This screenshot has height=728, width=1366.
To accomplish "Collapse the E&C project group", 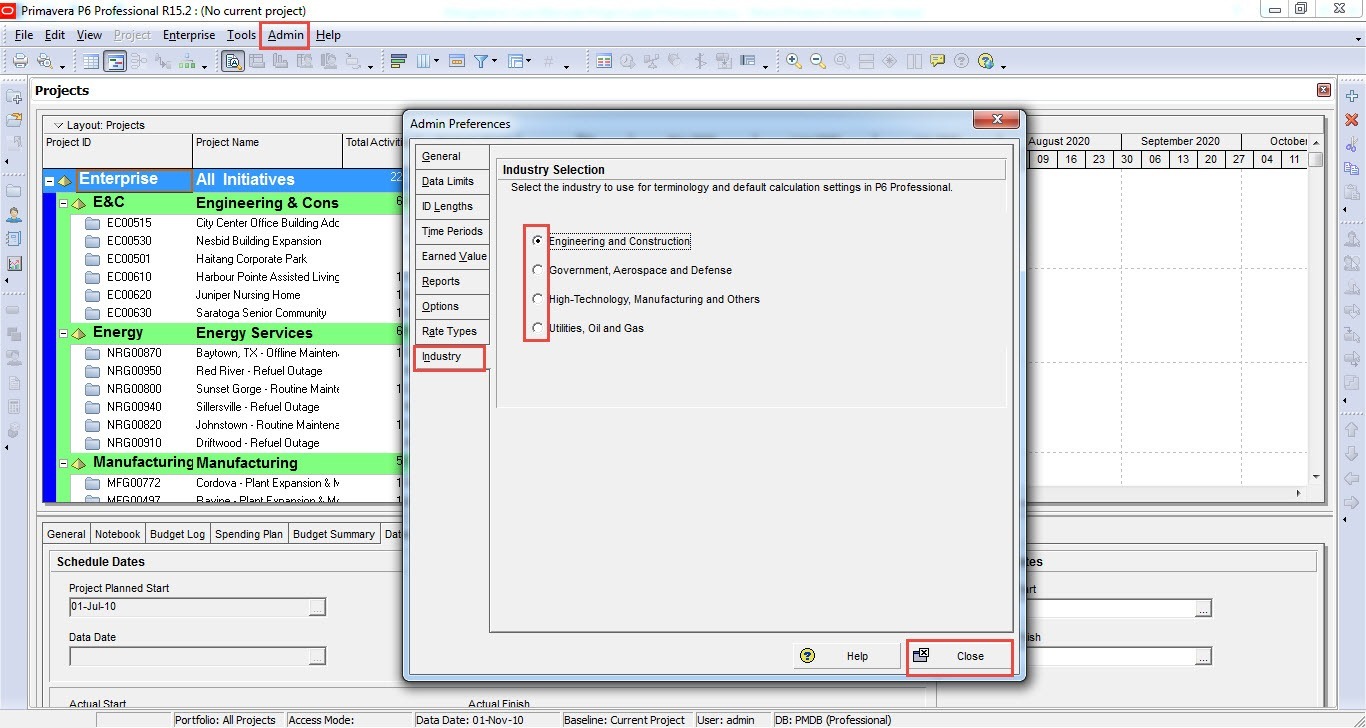I will point(64,203).
